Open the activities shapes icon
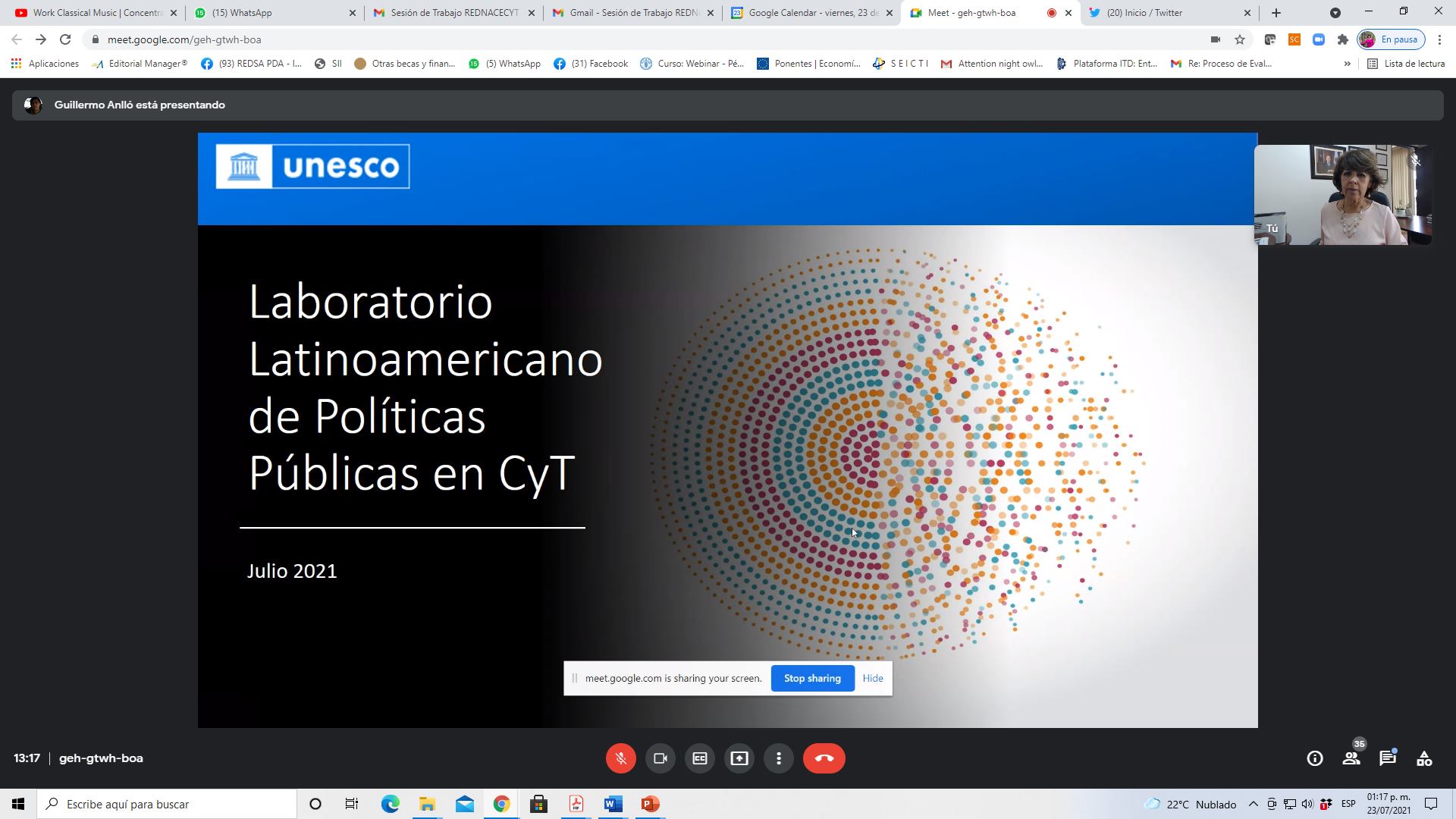The width and height of the screenshot is (1456, 819). click(1423, 758)
